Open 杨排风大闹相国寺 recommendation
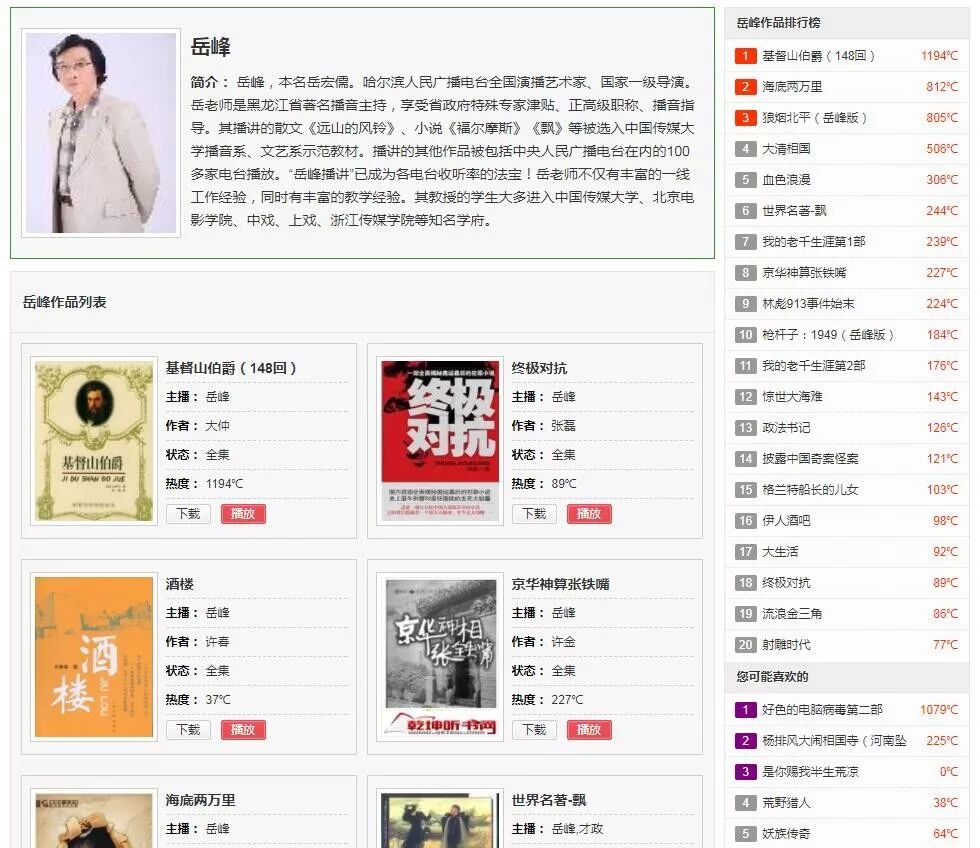The width and height of the screenshot is (980, 848). tap(834, 741)
